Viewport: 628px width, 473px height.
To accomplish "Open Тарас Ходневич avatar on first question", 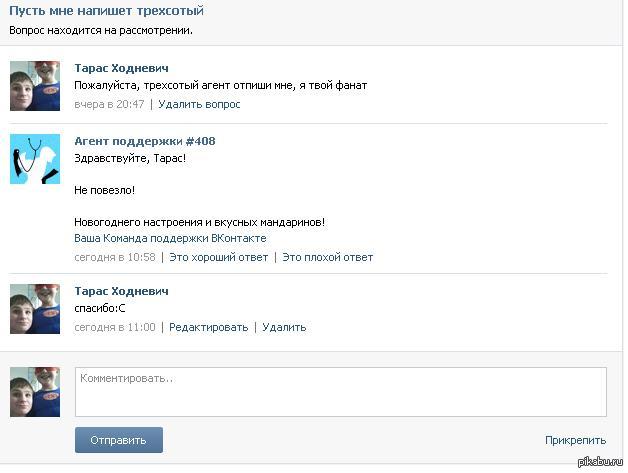I will (x=35, y=86).
